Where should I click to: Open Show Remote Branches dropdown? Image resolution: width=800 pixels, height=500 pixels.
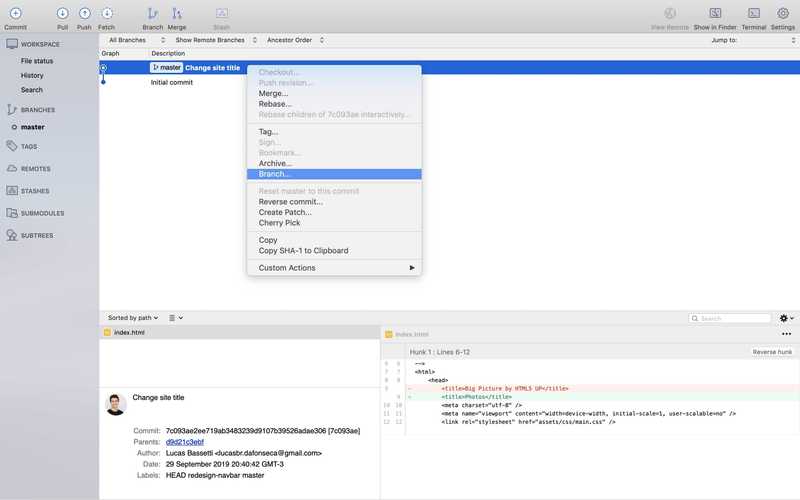pyautogui.click(x=216, y=40)
